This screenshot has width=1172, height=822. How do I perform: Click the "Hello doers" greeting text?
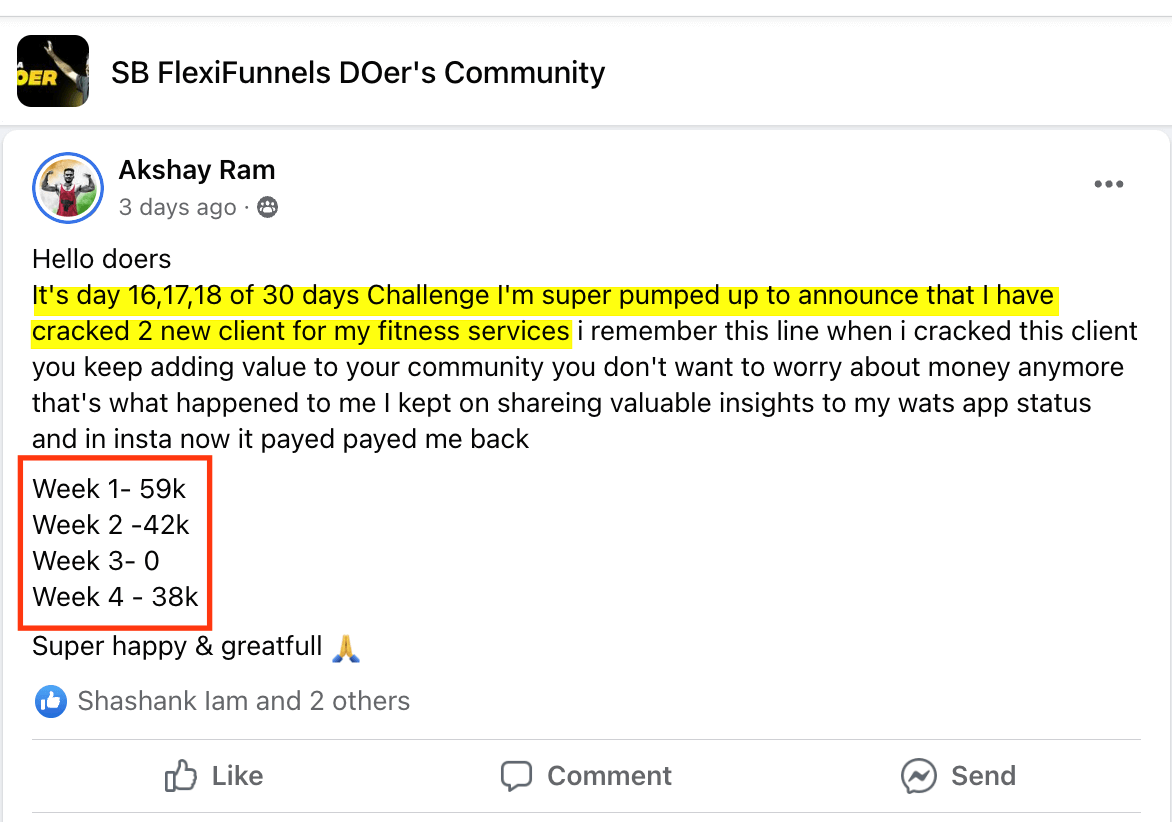[x=102, y=260]
